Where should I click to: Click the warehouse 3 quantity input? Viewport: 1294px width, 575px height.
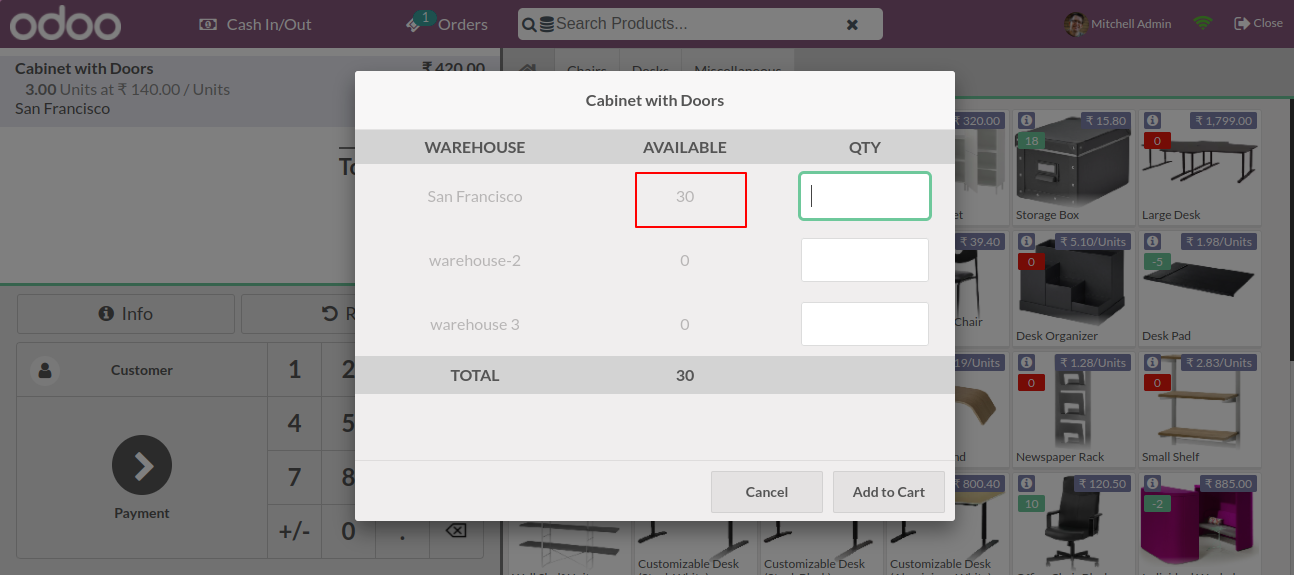click(x=865, y=324)
